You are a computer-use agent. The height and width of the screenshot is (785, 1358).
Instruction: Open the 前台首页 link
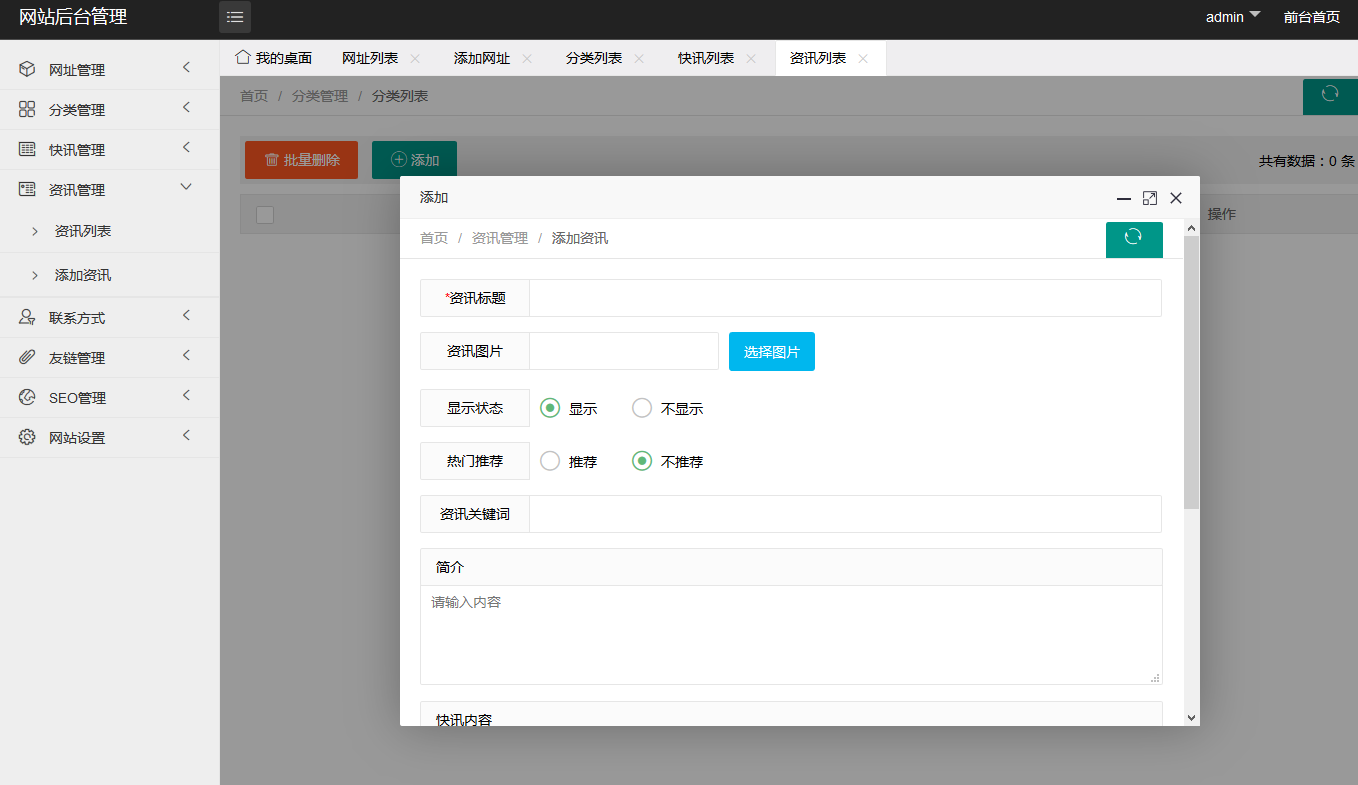[x=1311, y=17]
